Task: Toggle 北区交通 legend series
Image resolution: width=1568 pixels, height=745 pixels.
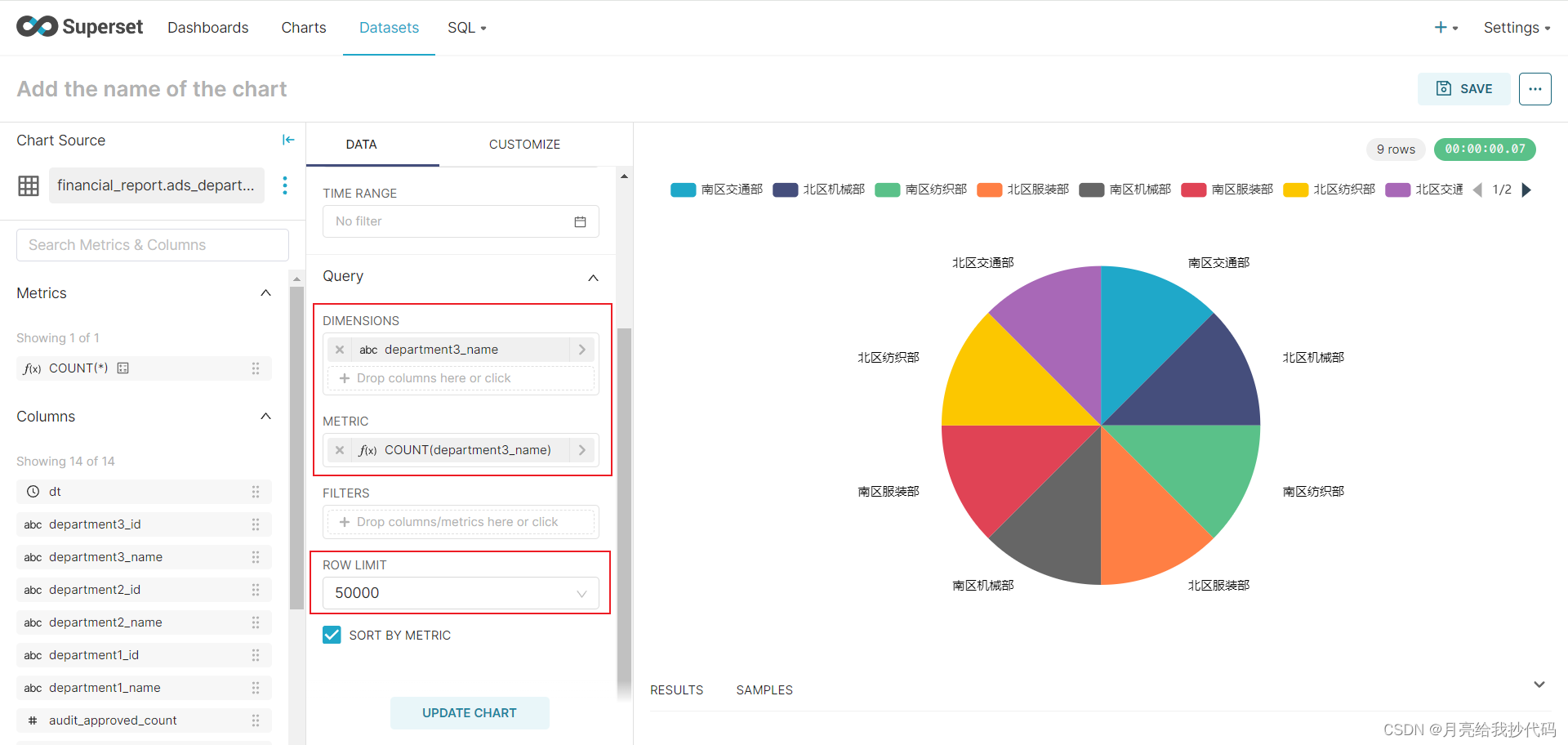Action: coord(1424,190)
